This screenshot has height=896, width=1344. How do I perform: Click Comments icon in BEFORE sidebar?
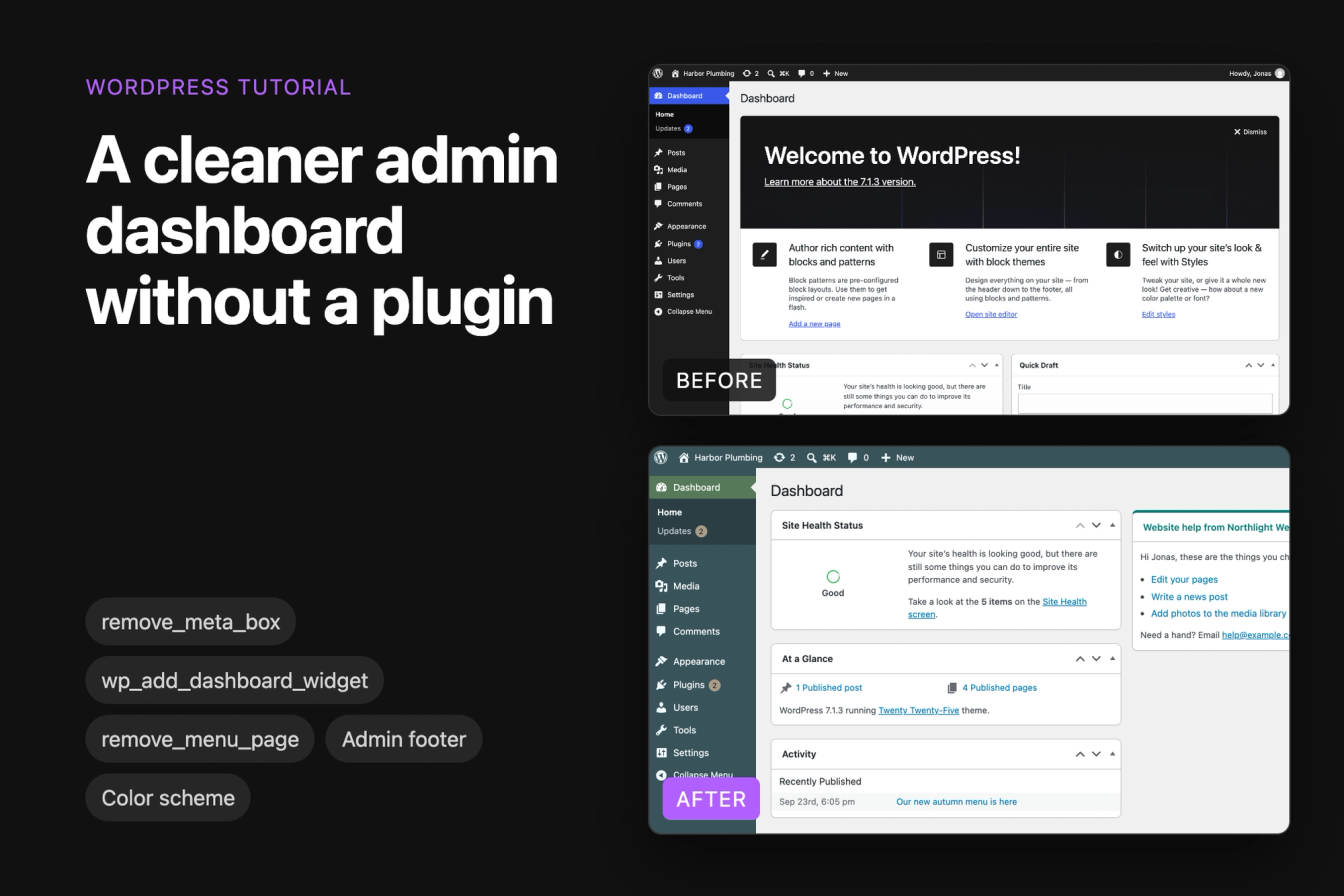click(658, 204)
